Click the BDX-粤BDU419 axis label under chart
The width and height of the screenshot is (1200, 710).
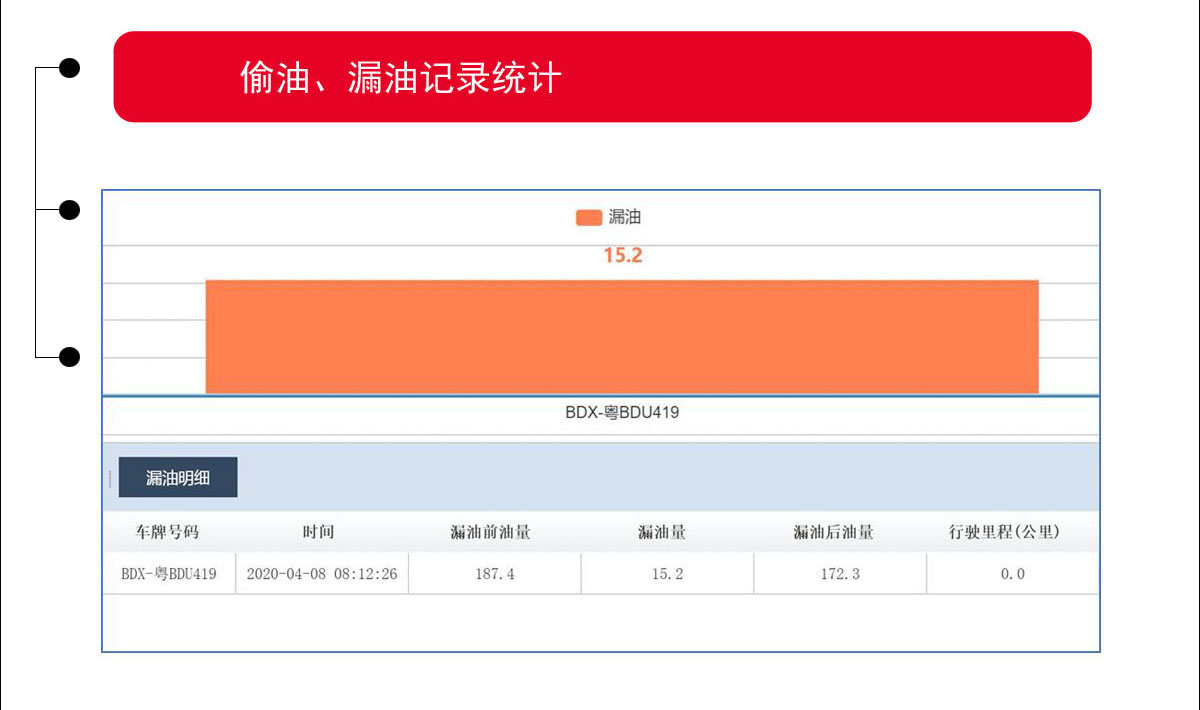tap(622, 412)
